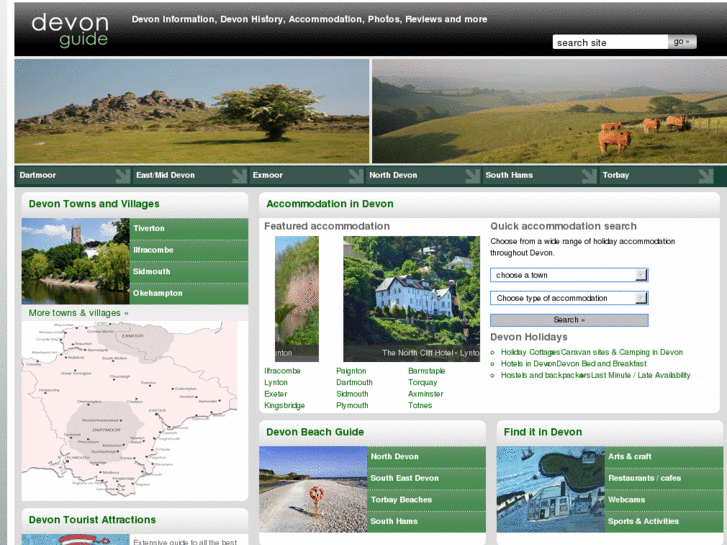Click the Devon map image
727x545 pixels.
130,410
